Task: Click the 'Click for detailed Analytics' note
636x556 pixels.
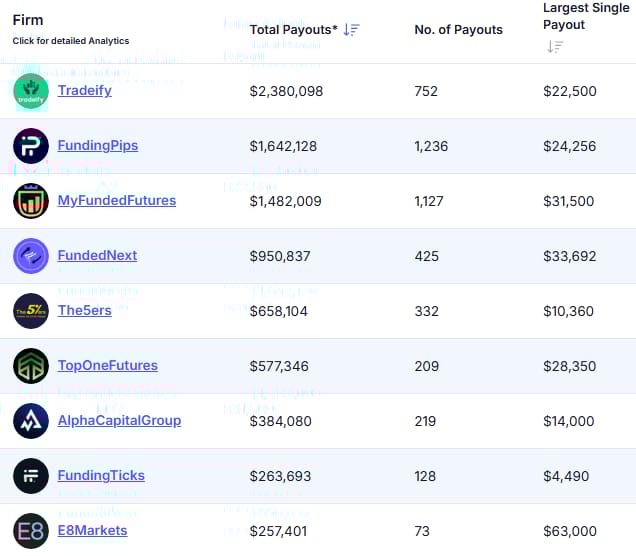Action: click(71, 41)
